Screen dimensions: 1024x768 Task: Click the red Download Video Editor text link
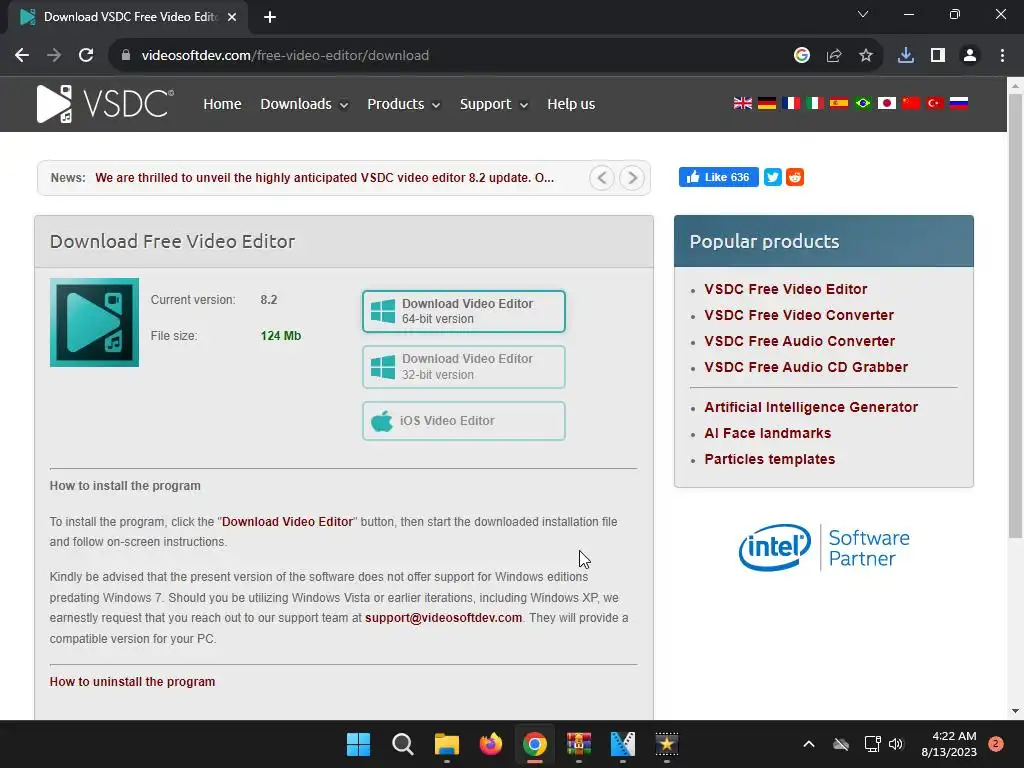point(287,522)
